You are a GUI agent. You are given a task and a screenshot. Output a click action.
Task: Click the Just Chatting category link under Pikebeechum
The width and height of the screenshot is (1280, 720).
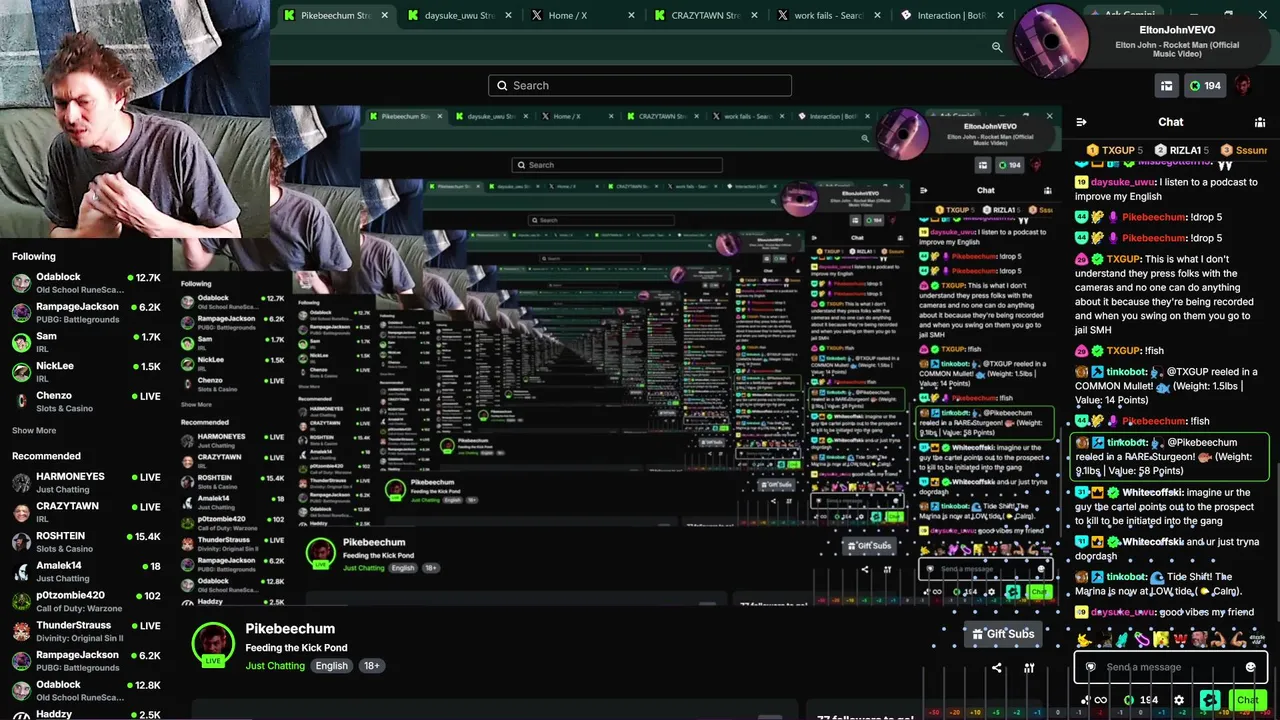pyautogui.click(x=275, y=666)
